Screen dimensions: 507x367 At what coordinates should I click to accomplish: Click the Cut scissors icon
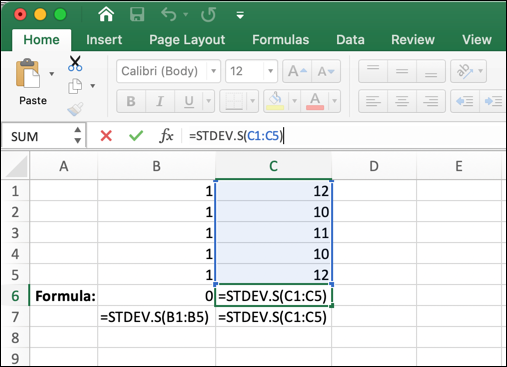pos(75,63)
